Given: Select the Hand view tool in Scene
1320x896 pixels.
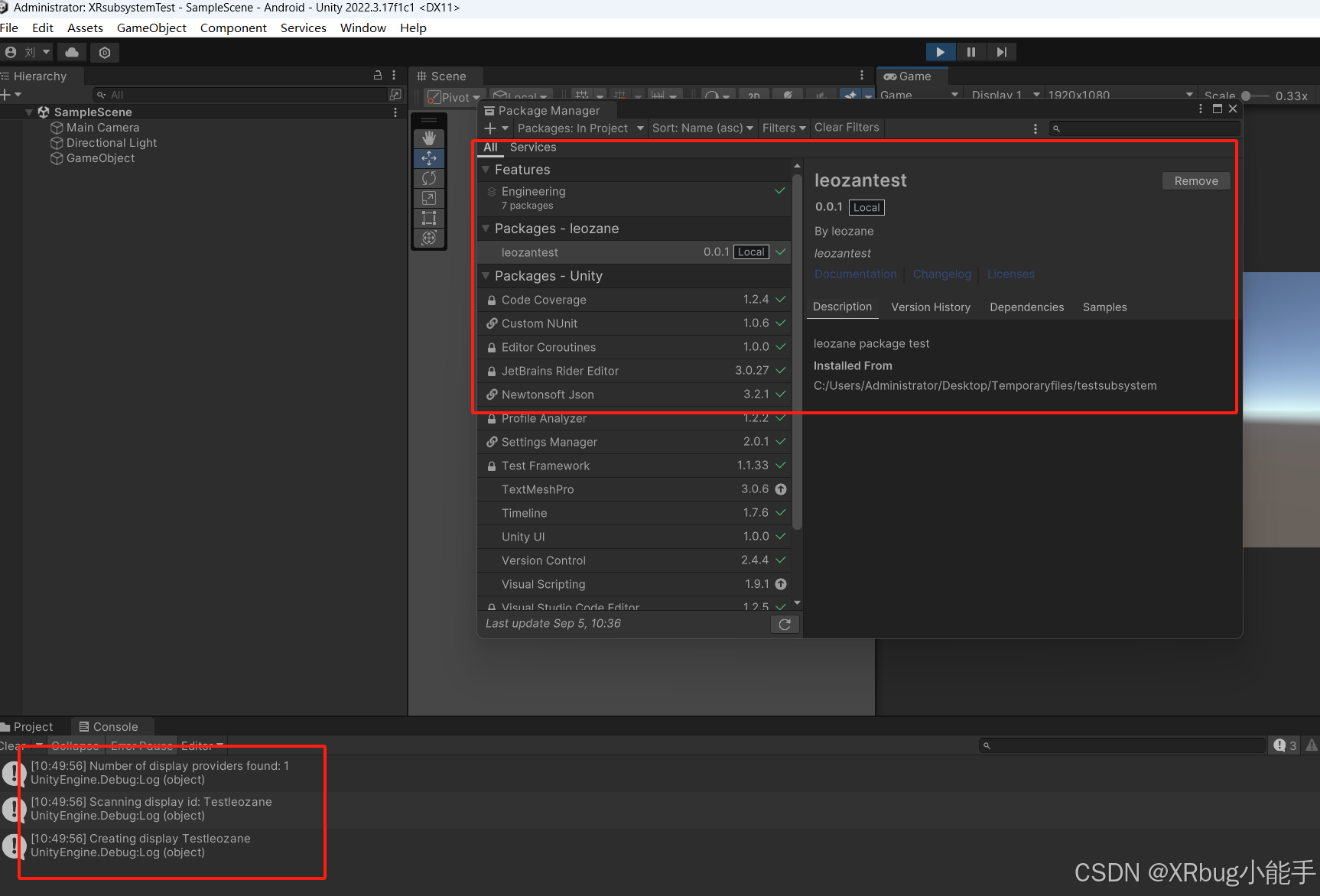Looking at the screenshot, I should point(429,138).
